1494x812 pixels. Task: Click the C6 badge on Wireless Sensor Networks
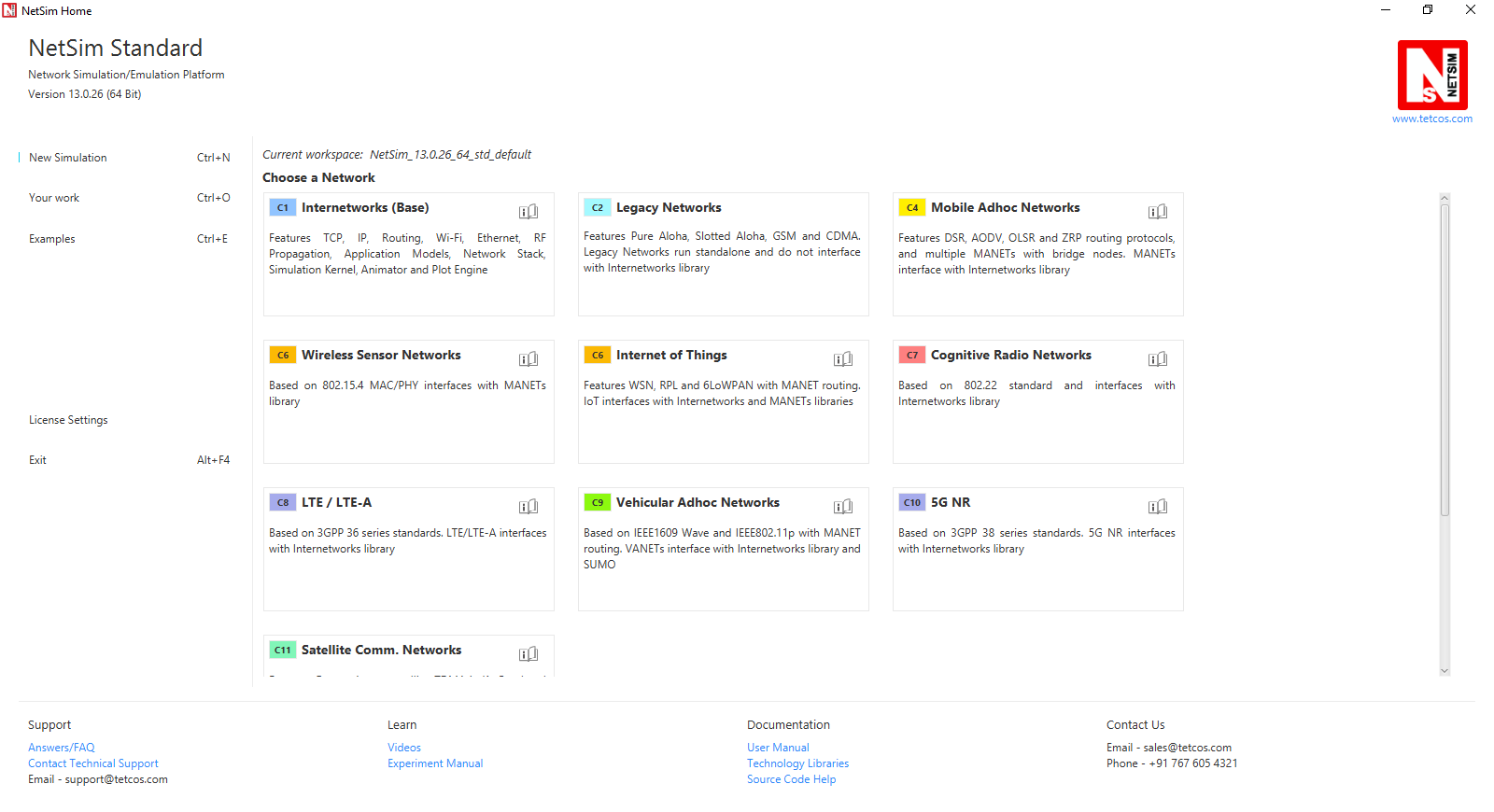(x=283, y=355)
